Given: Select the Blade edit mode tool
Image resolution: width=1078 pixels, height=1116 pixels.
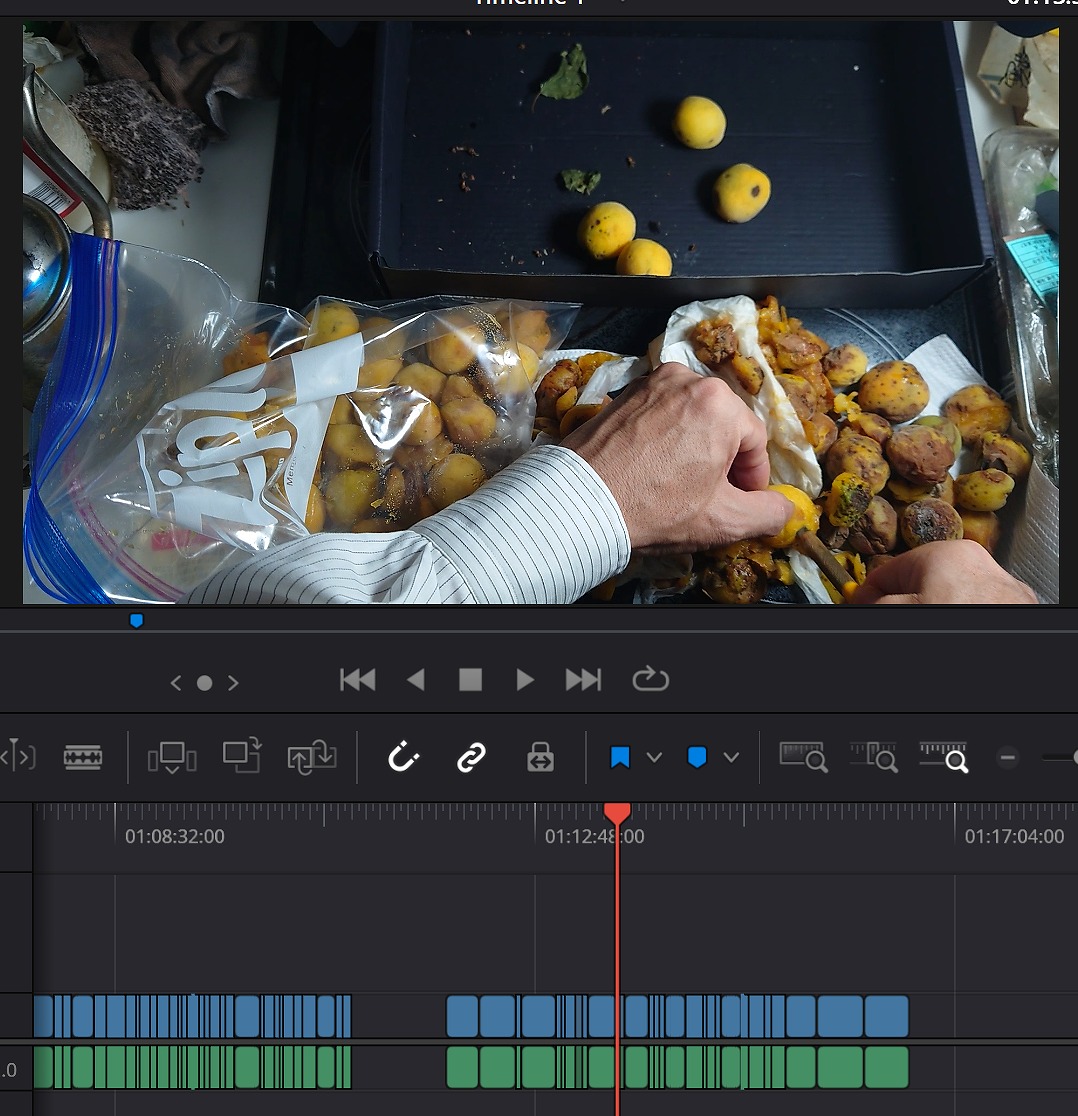Looking at the screenshot, I should [x=82, y=757].
